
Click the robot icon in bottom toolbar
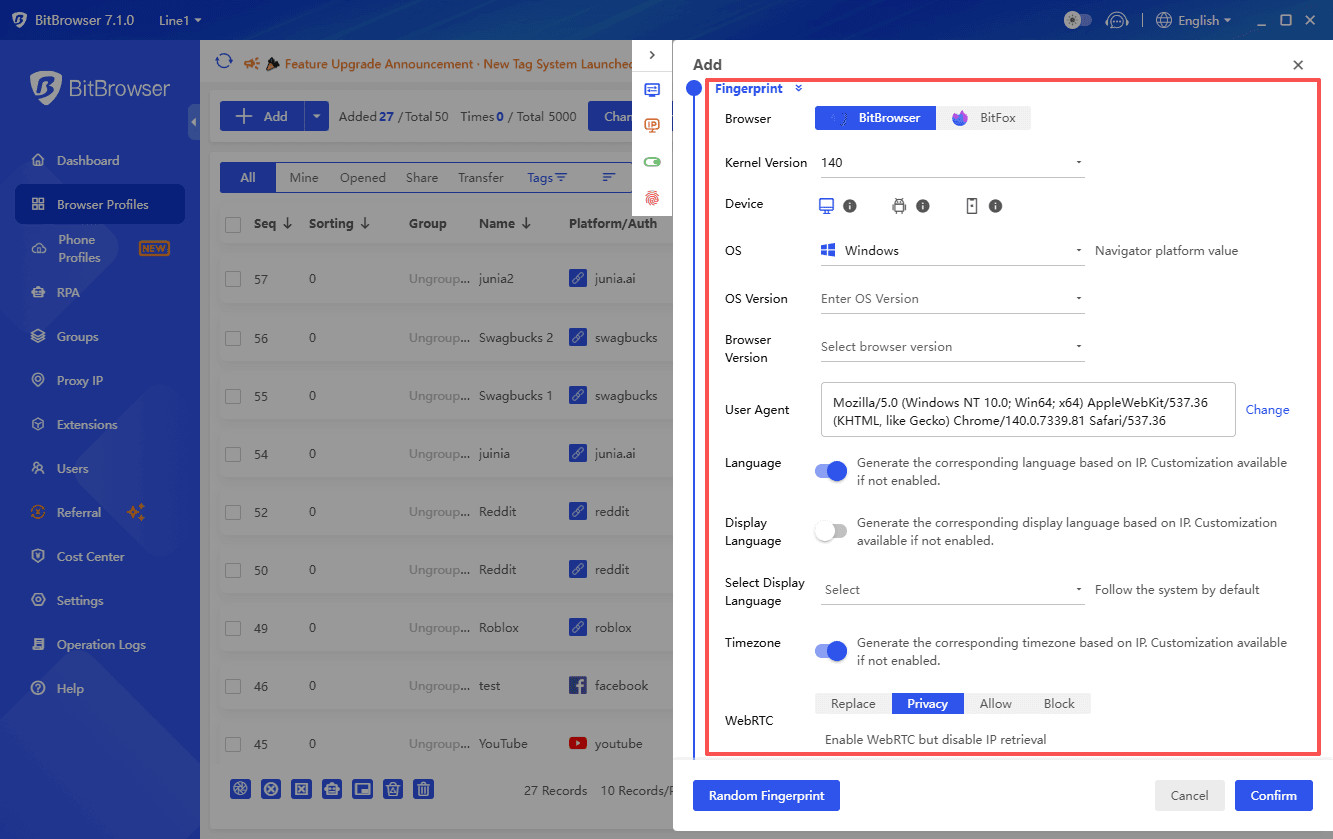point(332,789)
